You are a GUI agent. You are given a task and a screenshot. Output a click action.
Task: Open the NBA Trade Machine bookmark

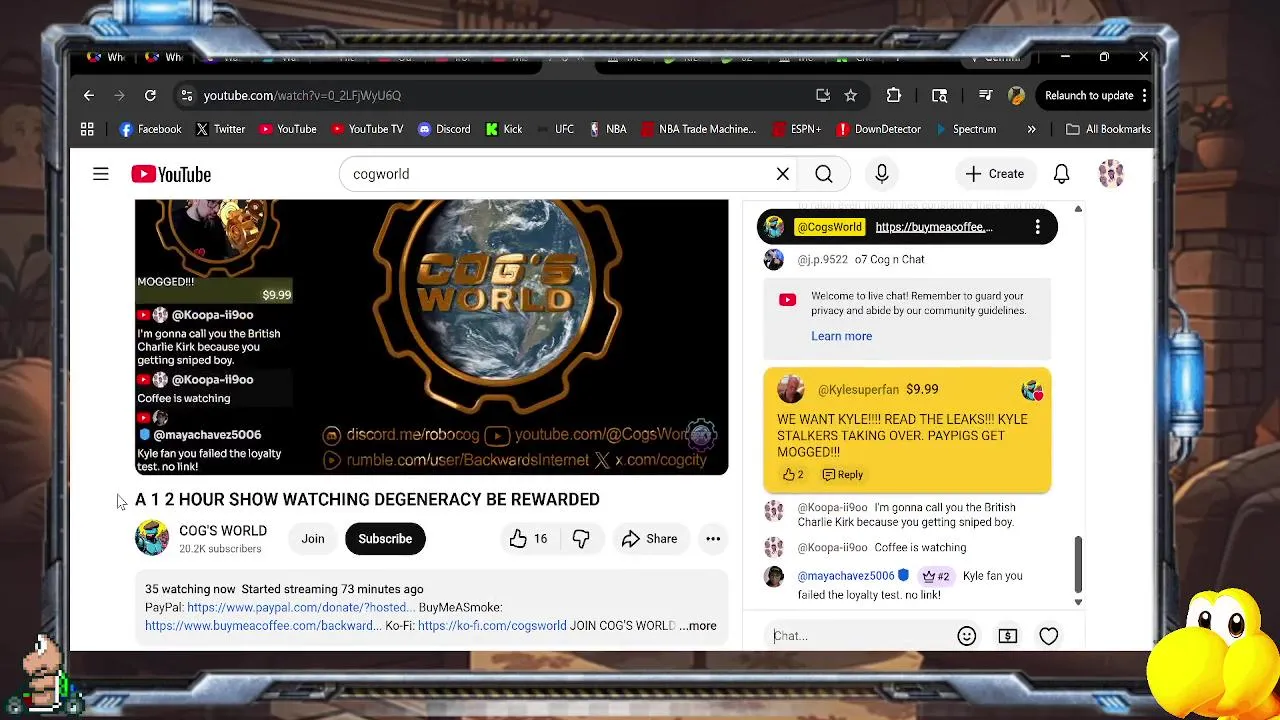[698, 129]
